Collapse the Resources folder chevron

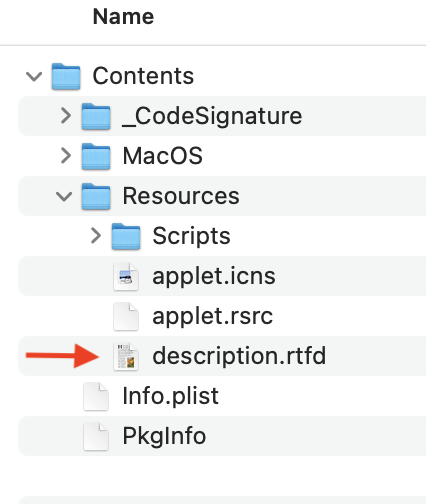pyautogui.click(x=64, y=197)
